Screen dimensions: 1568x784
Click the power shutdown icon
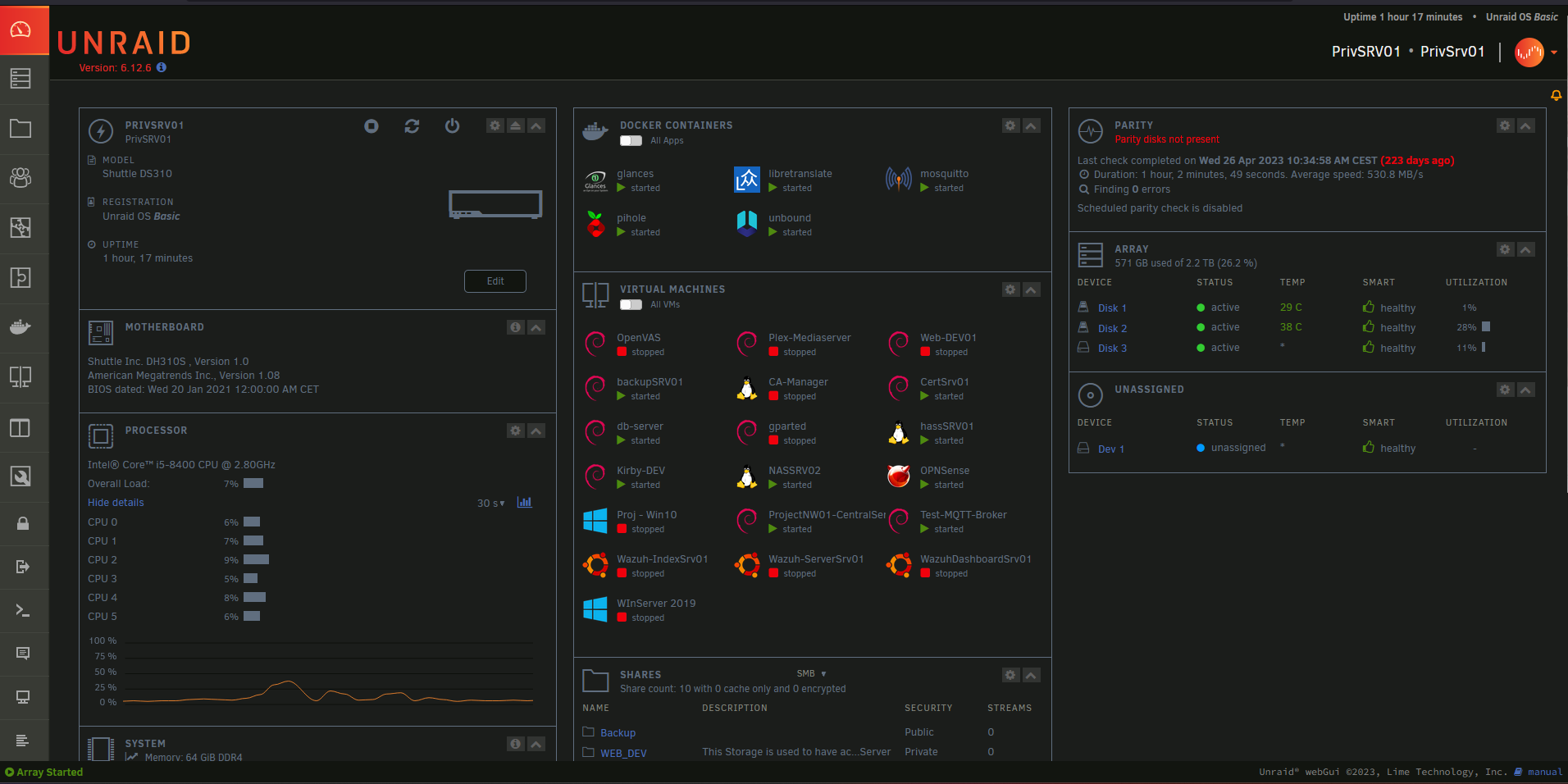click(x=452, y=125)
